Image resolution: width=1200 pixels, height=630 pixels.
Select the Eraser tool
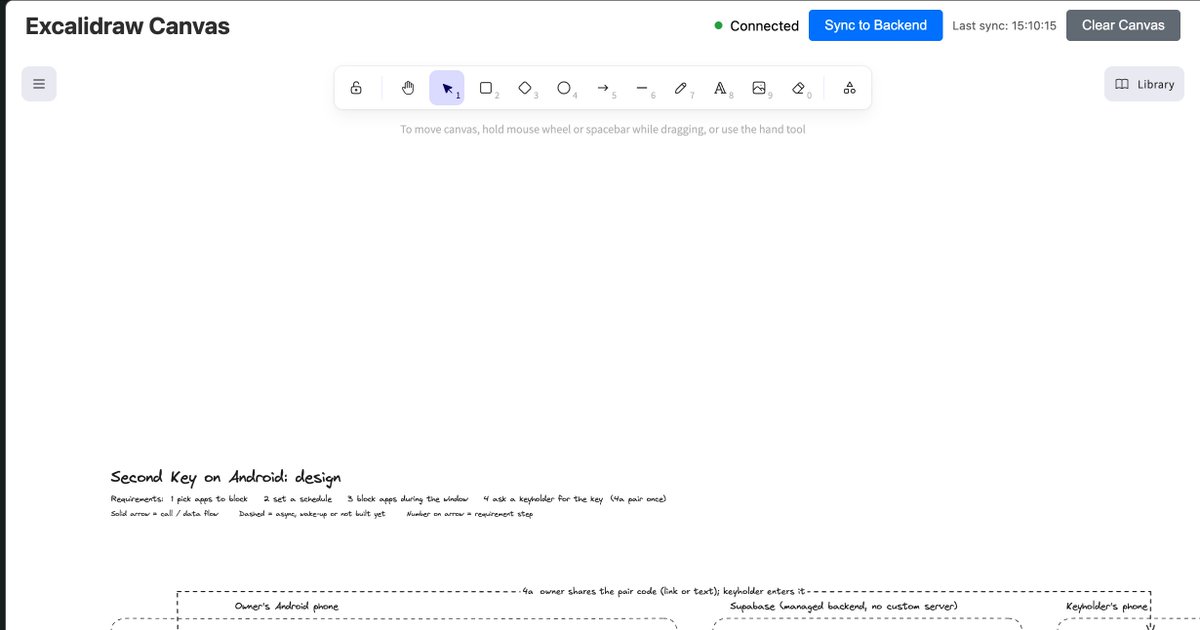click(x=798, y=88)
